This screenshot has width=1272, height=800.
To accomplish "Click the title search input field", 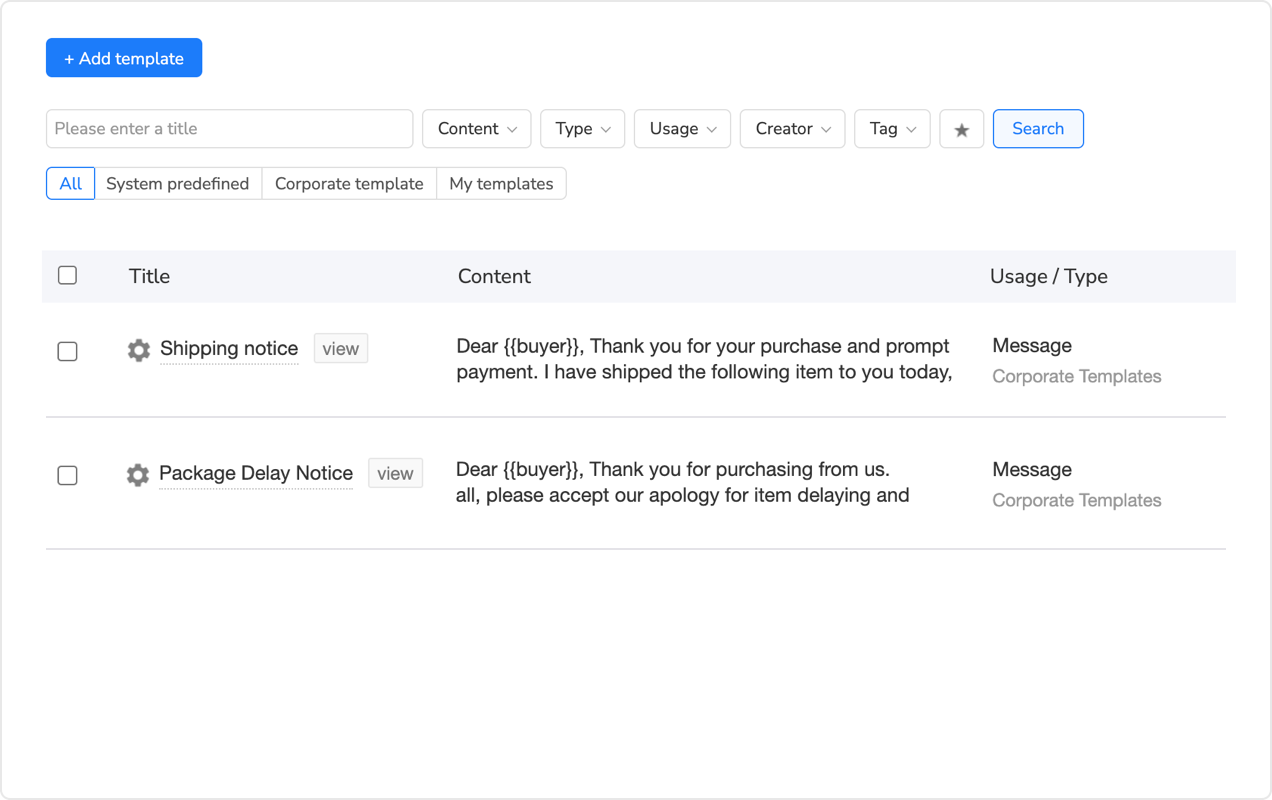I will [229, 128].
